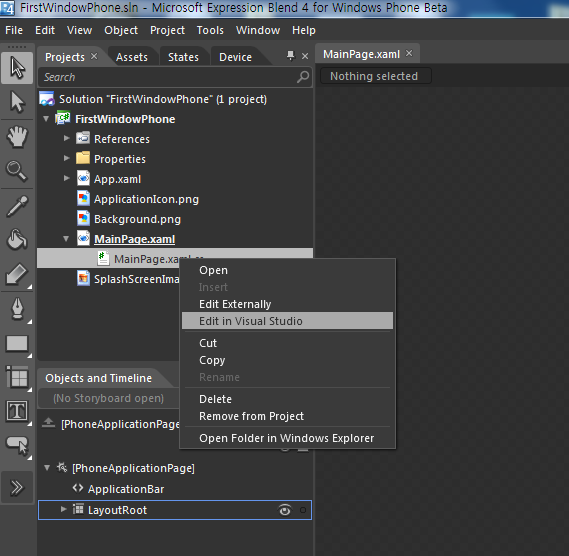Click the SplashScreenImage file icon
This screenshot has width=569, height=556.
83,278
